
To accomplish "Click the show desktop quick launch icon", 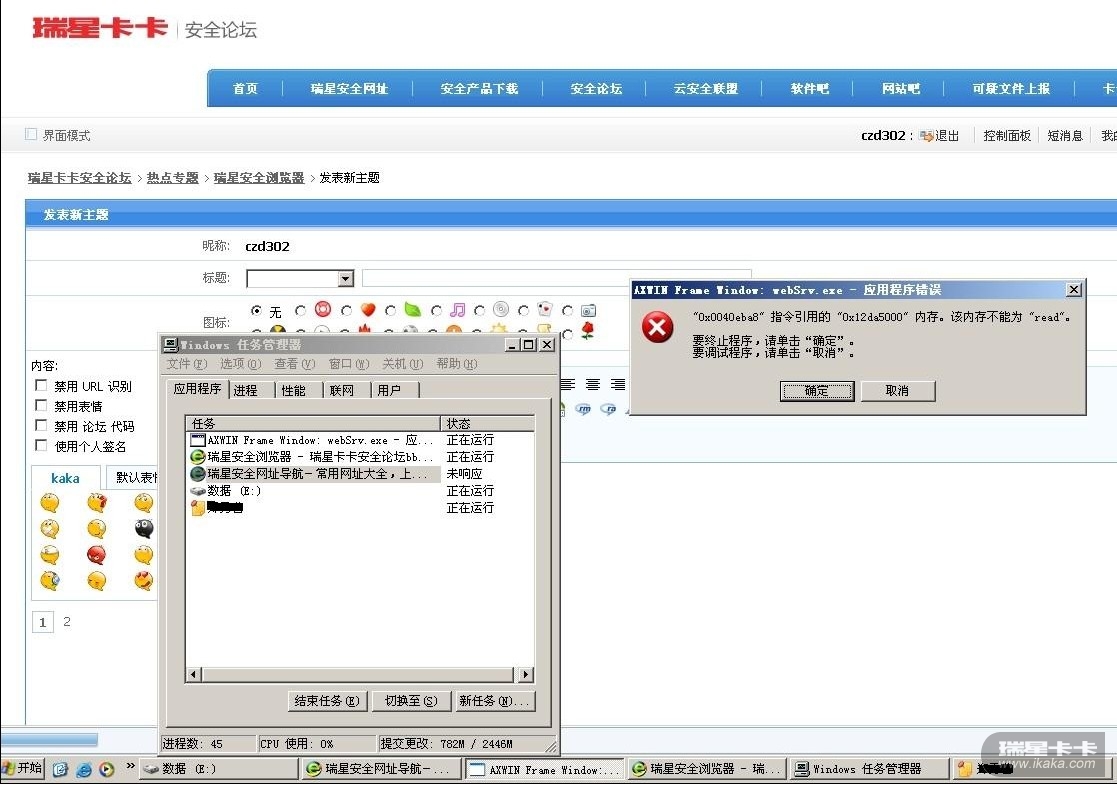I will (61, 769).
